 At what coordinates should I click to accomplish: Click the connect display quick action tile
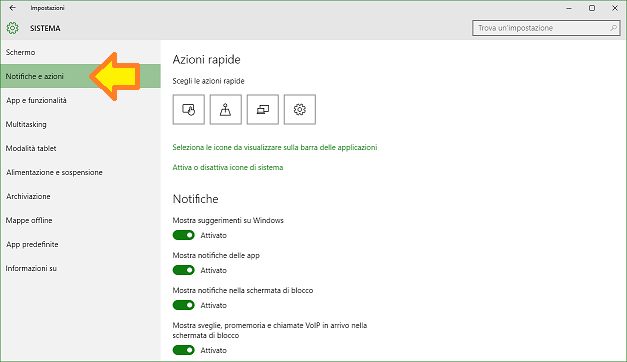tap(263, 110)
